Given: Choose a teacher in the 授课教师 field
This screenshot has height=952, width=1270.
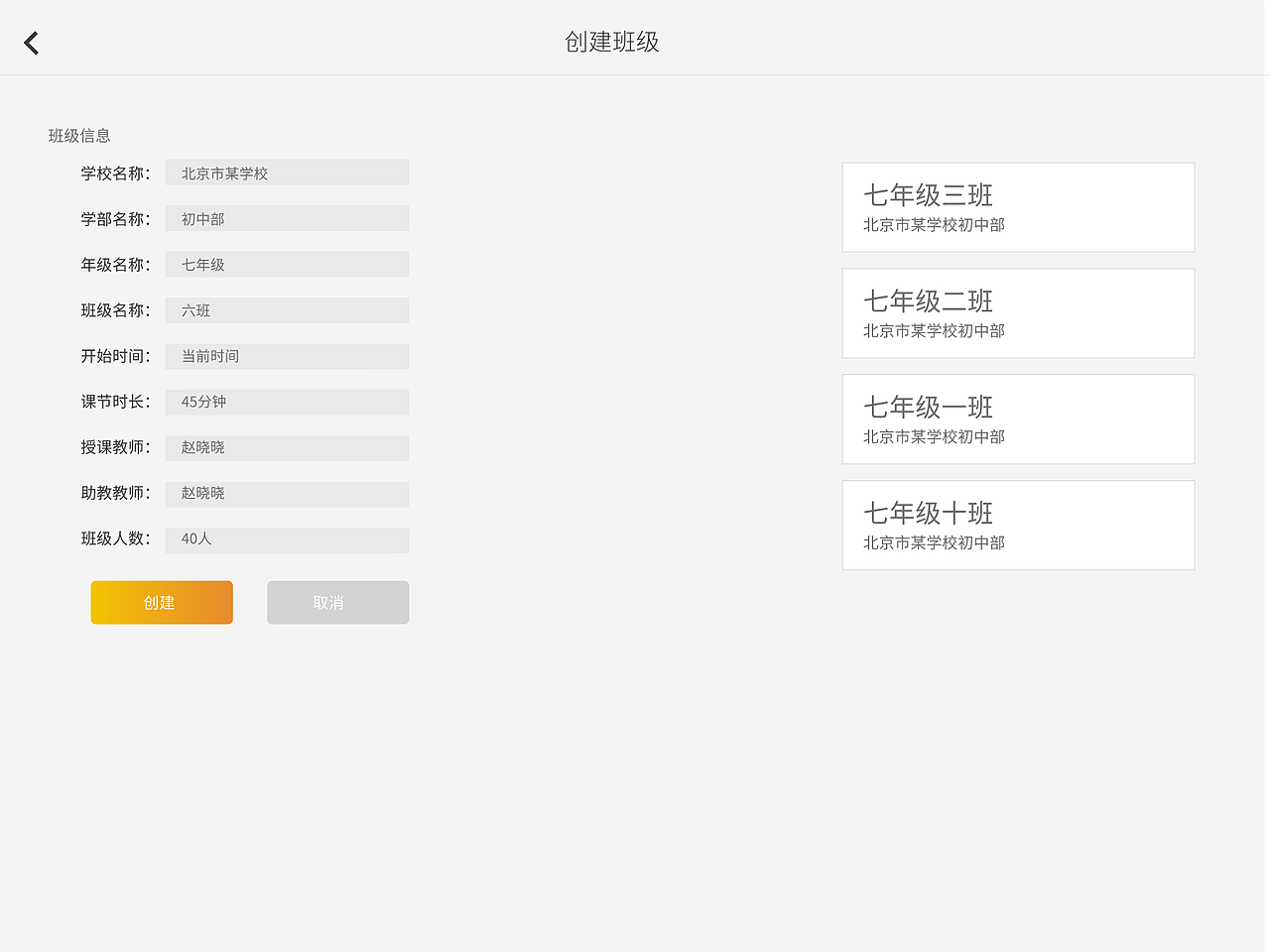Looking at the screenshot, I should pos(287,447).
